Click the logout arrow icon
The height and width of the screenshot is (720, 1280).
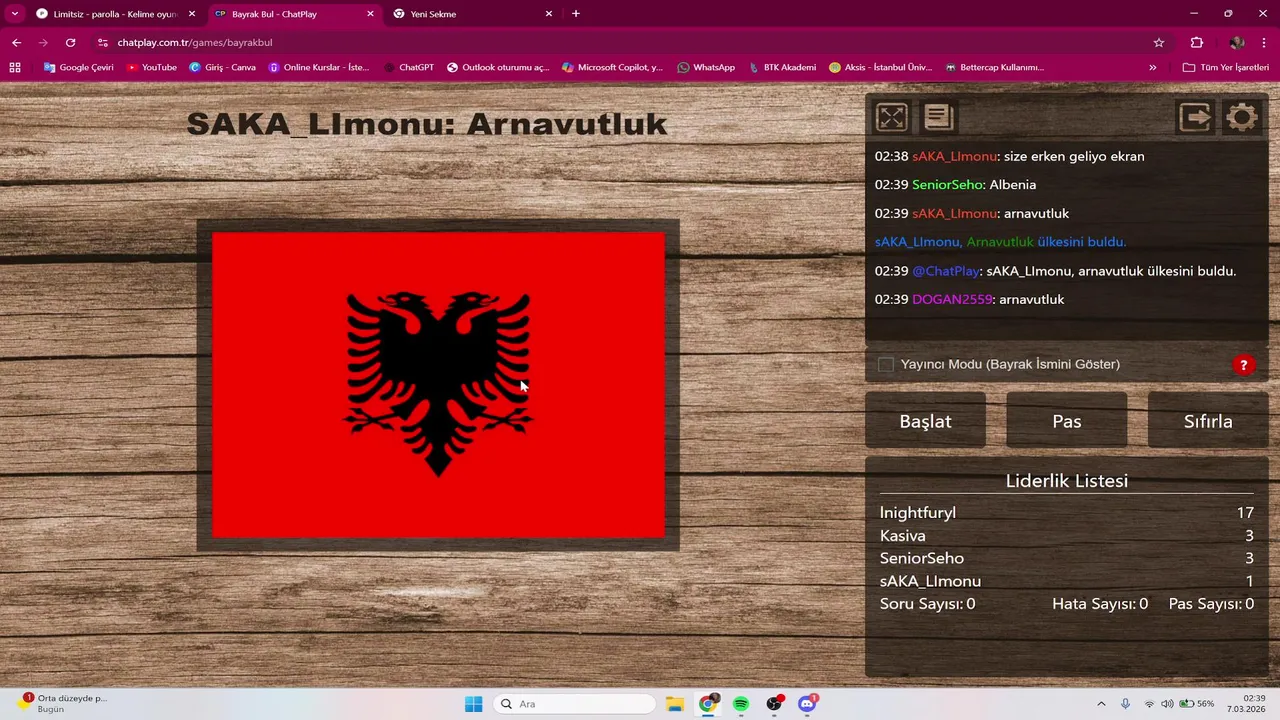coord(1195,117)
